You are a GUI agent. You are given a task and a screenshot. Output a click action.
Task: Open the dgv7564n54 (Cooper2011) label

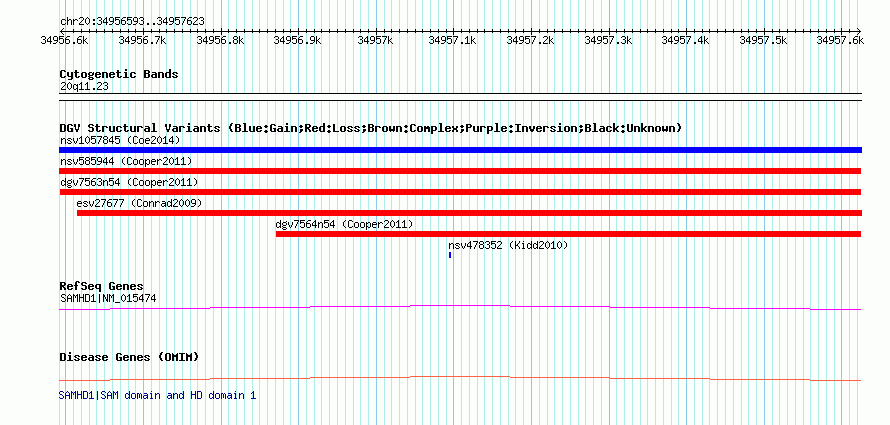(345, 224)
